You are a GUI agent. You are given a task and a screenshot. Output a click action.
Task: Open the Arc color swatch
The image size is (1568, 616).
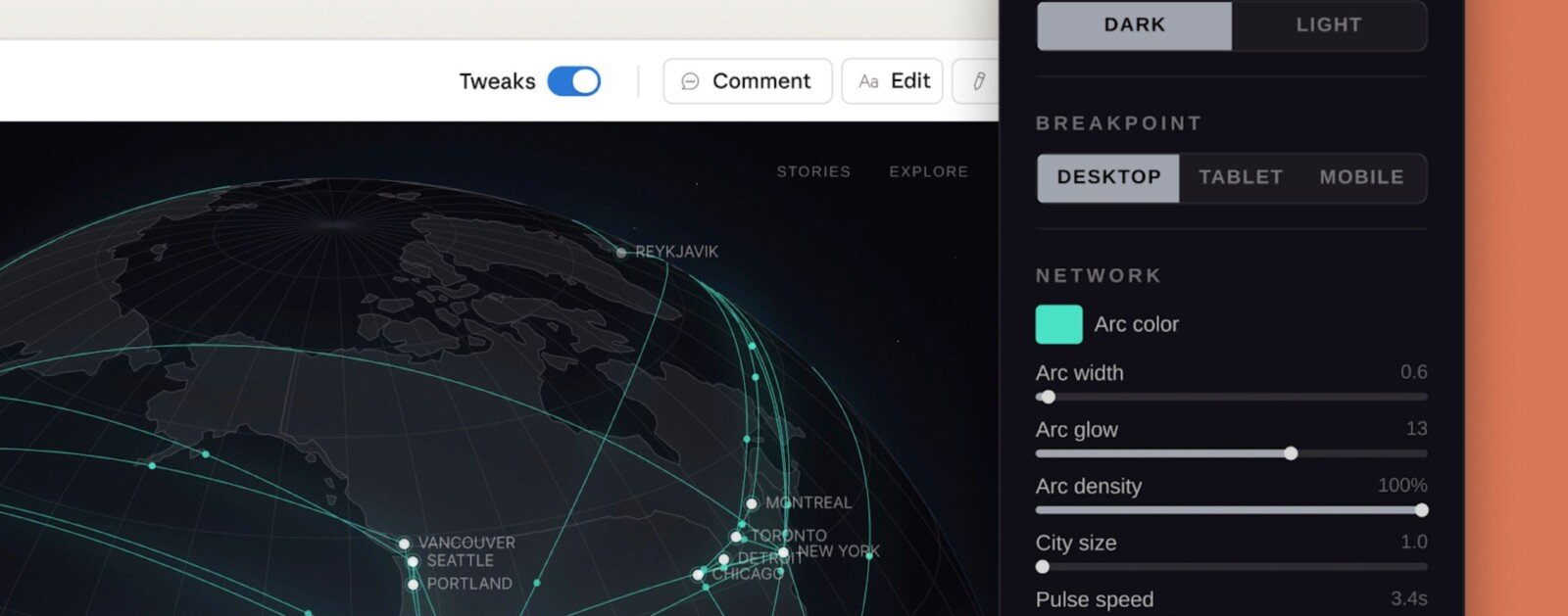(1058, 324)
